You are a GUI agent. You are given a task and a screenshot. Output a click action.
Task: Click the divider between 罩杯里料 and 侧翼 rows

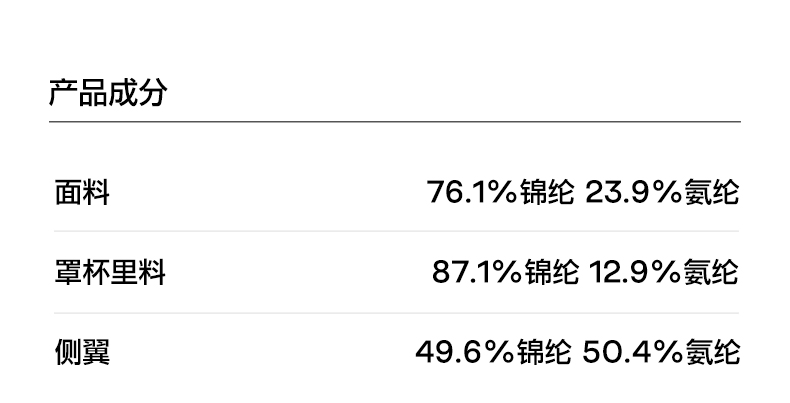[394, 313]
